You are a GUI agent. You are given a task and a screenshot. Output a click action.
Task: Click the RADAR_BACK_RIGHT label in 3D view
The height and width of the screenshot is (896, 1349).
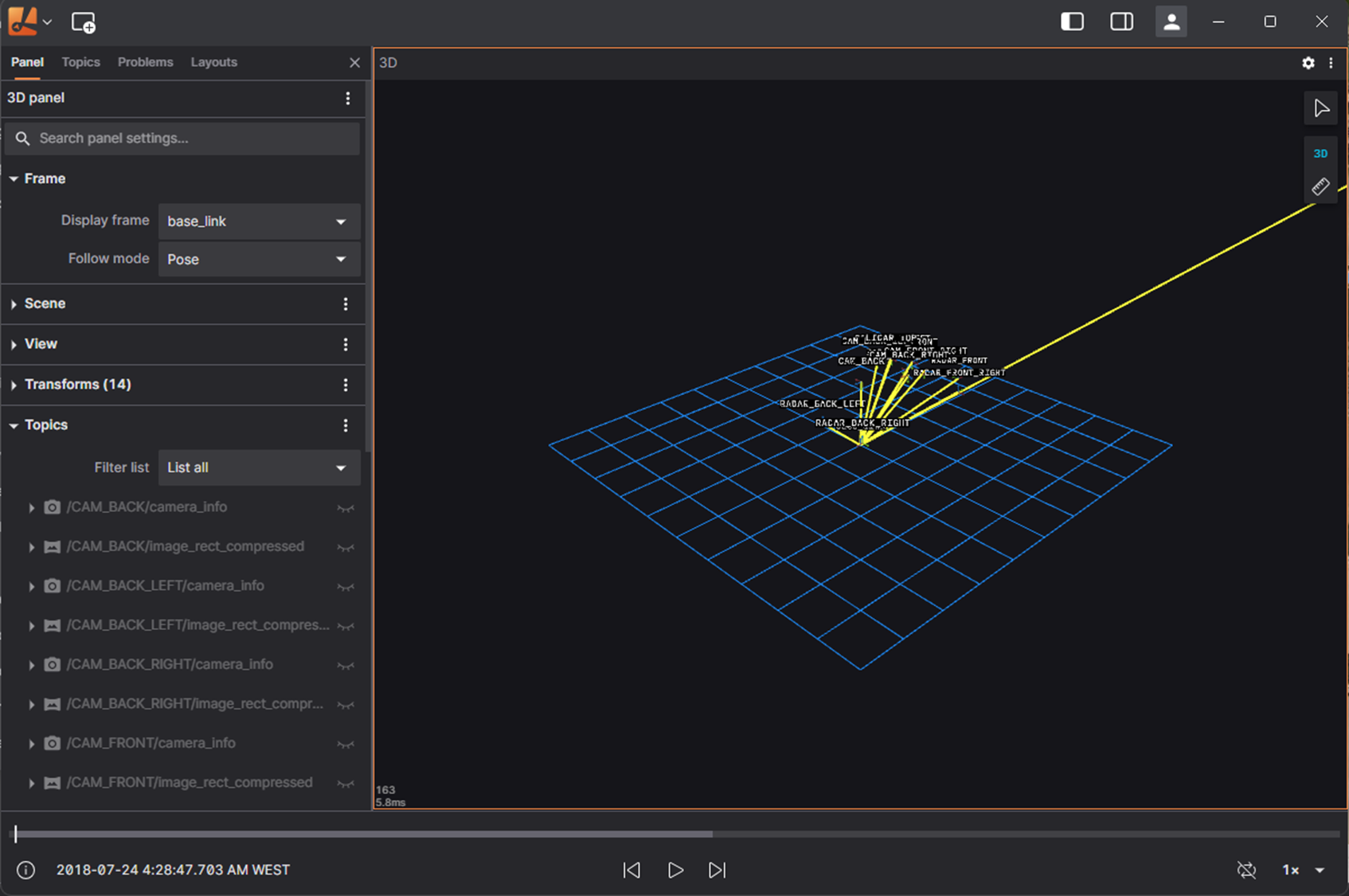coord(862,423)
